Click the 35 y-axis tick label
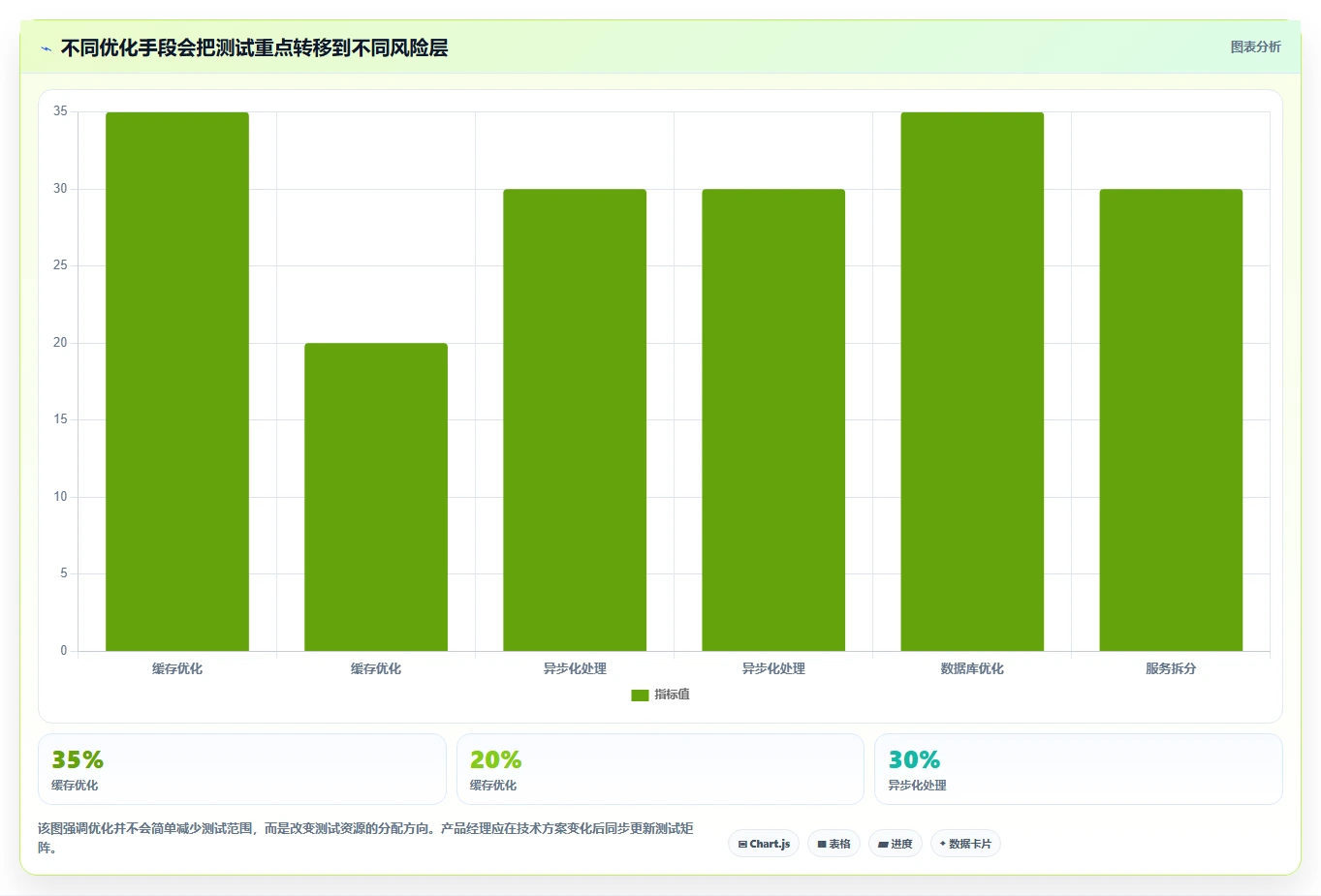This screenshot has height=896, width=1321. [x=60, y=111]
